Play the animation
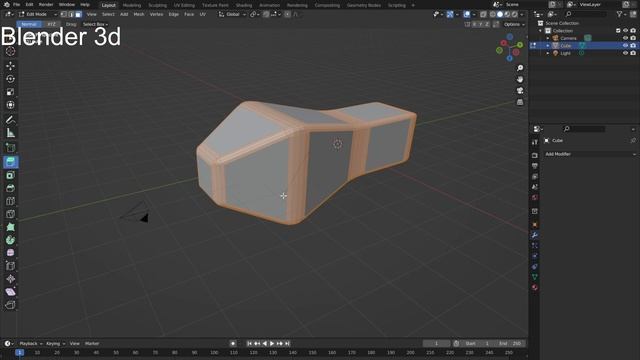This screenshot has width=640, height=360. 272,344
